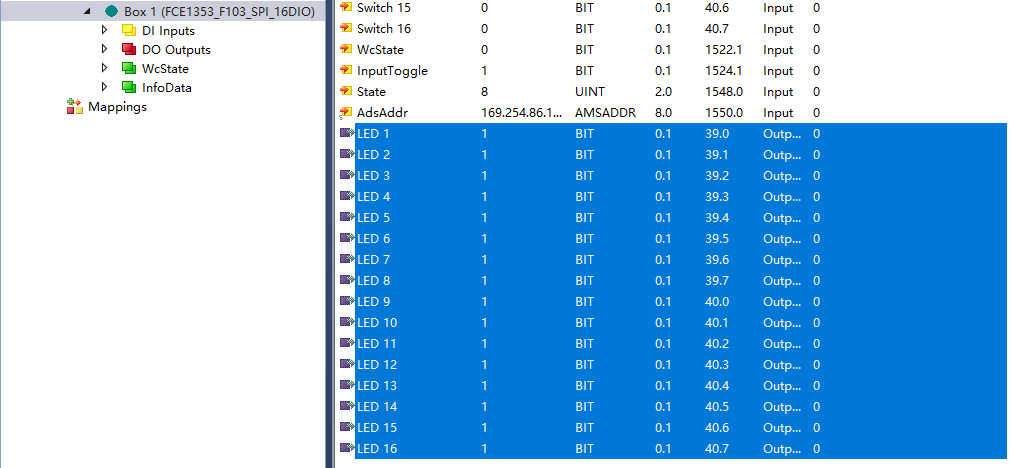
Task: Select the WcState tree item label
Action: tap(165, 68)
